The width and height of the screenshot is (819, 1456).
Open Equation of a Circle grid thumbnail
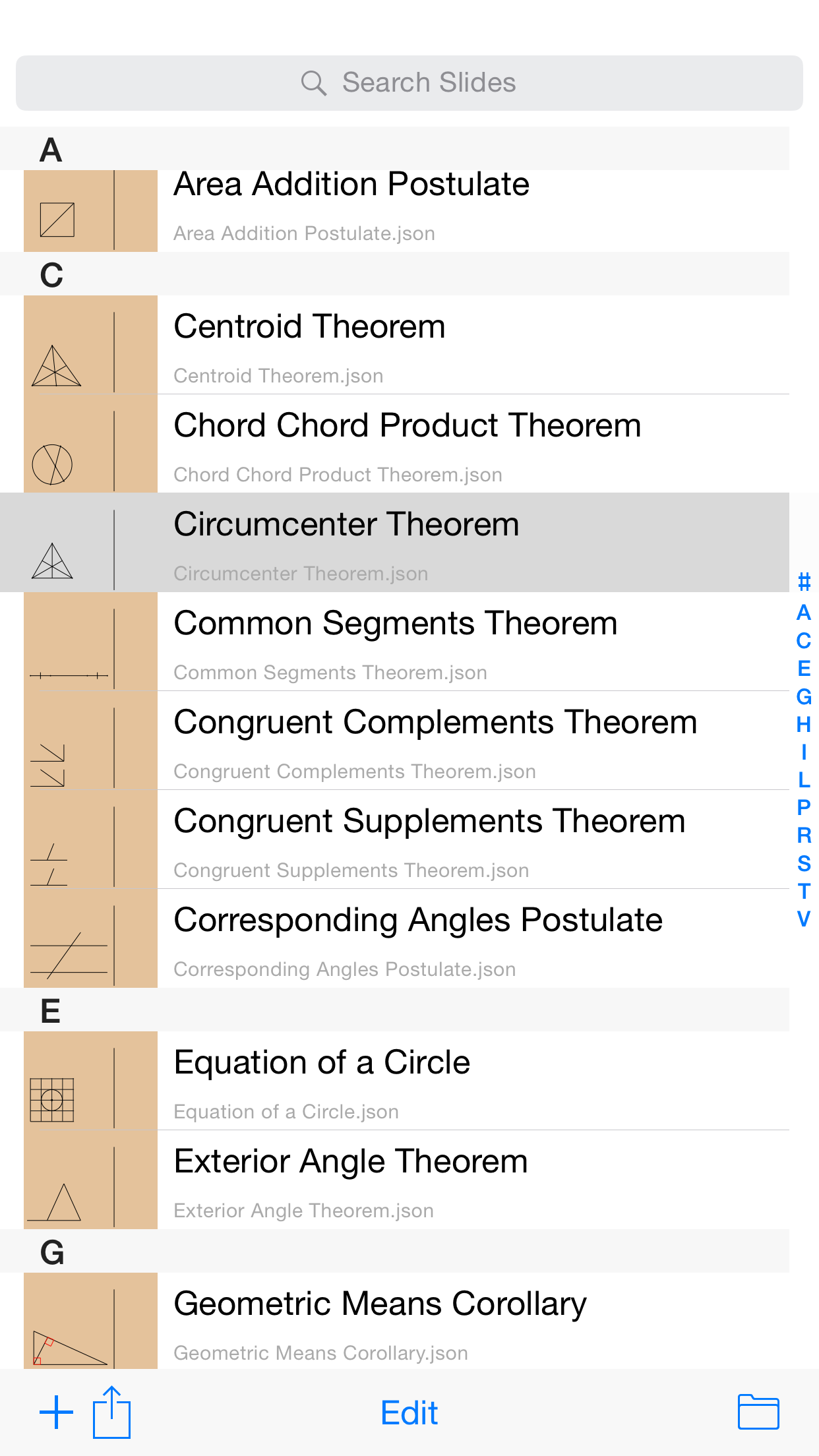point(52,1099)
